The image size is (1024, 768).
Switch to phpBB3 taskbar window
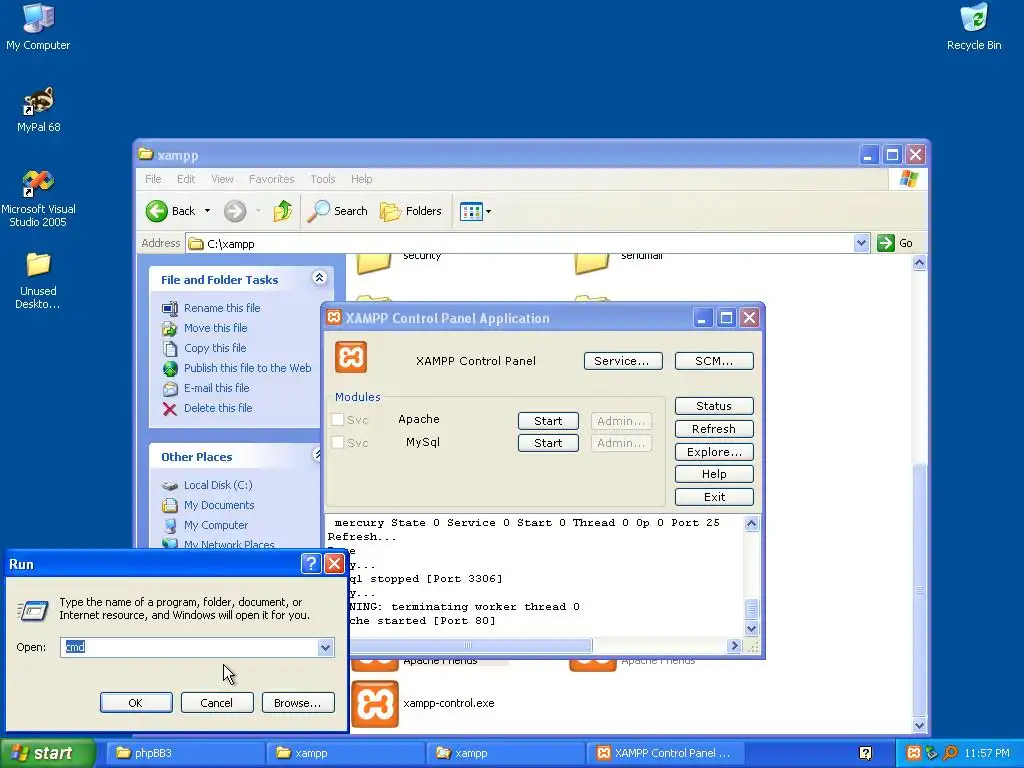185,753
